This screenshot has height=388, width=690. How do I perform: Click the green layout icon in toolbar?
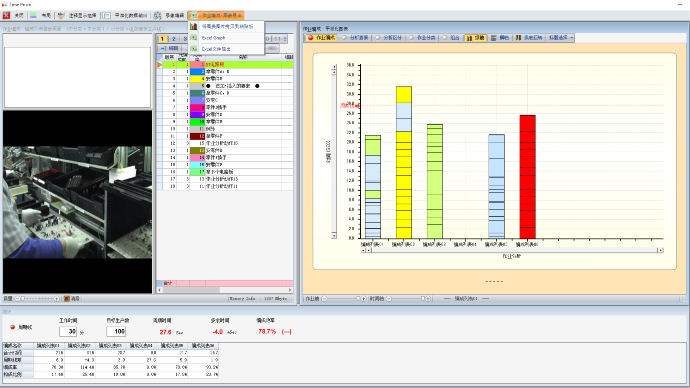33,15
